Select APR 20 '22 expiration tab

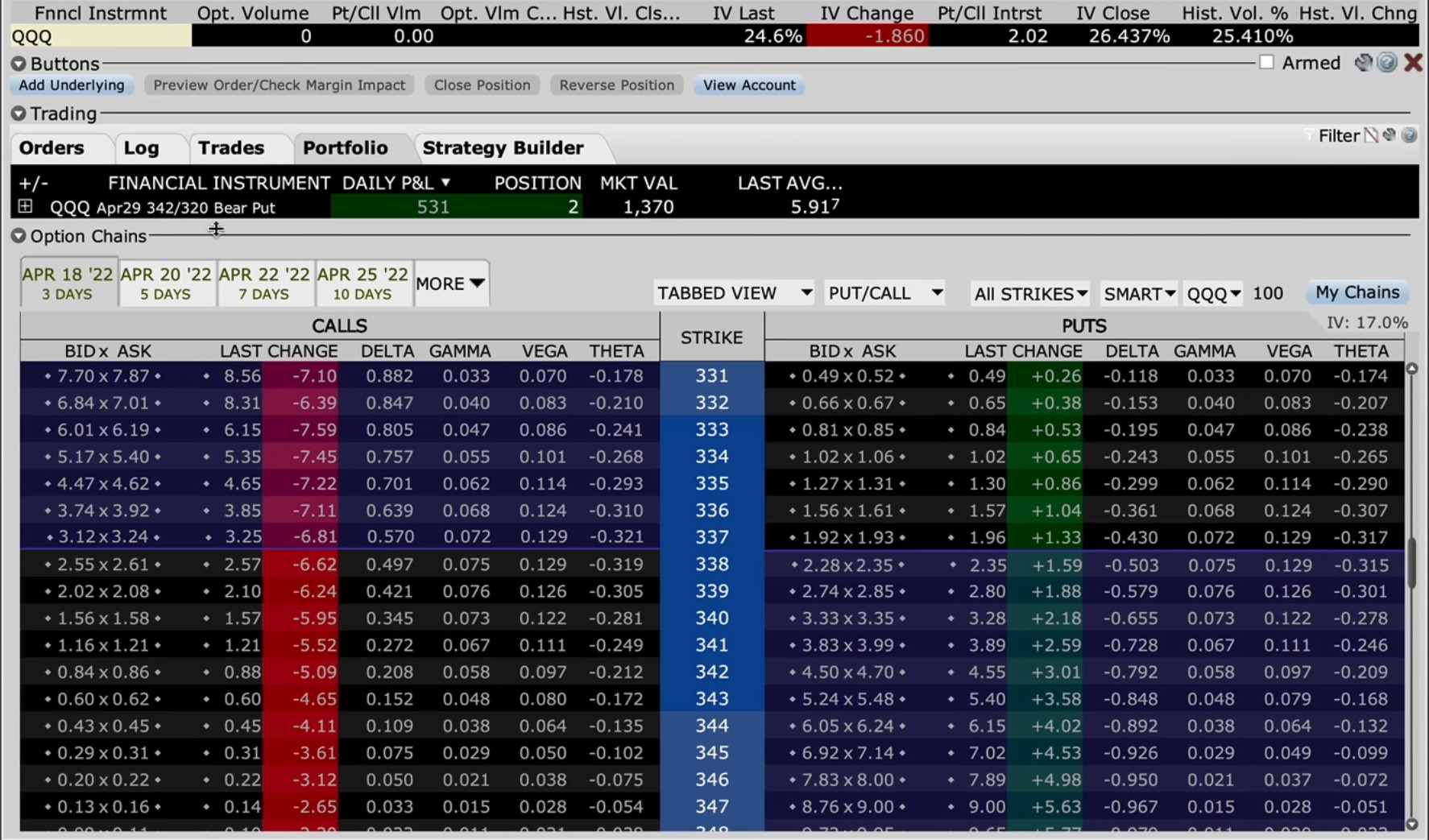pos(166,283)
